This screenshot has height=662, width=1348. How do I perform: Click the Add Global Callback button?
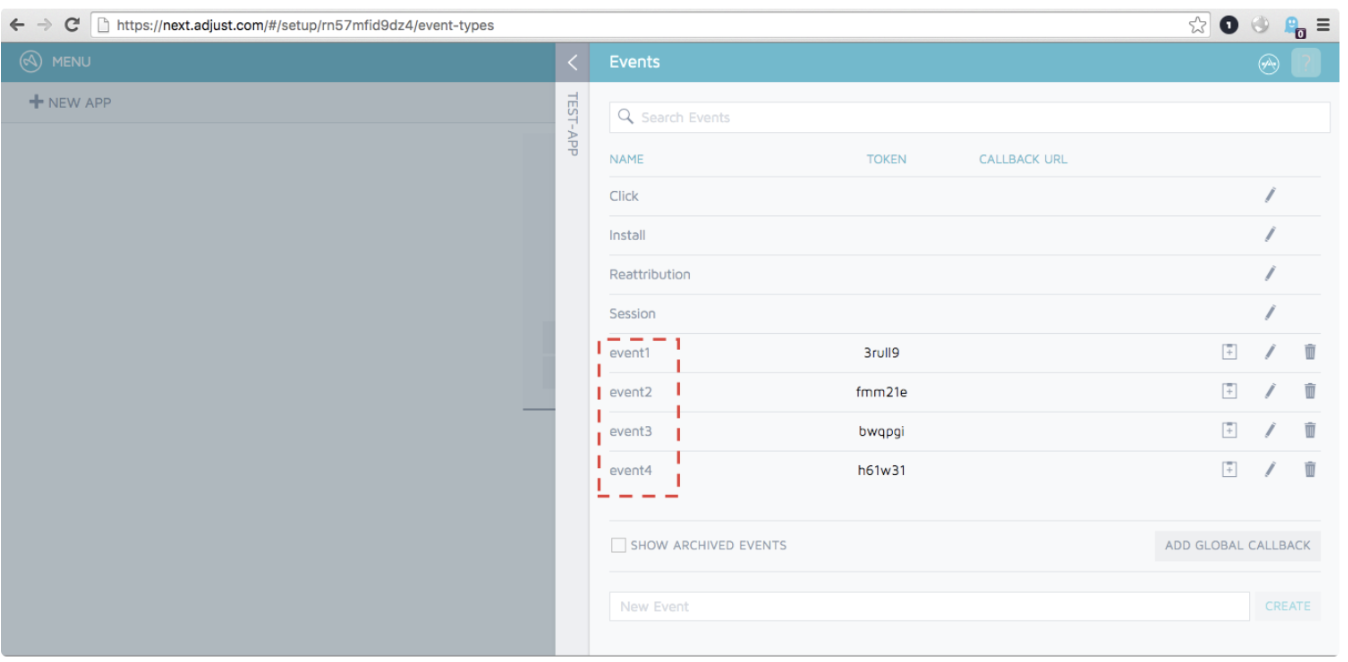pyautogui.click(x=1237, y=545)
